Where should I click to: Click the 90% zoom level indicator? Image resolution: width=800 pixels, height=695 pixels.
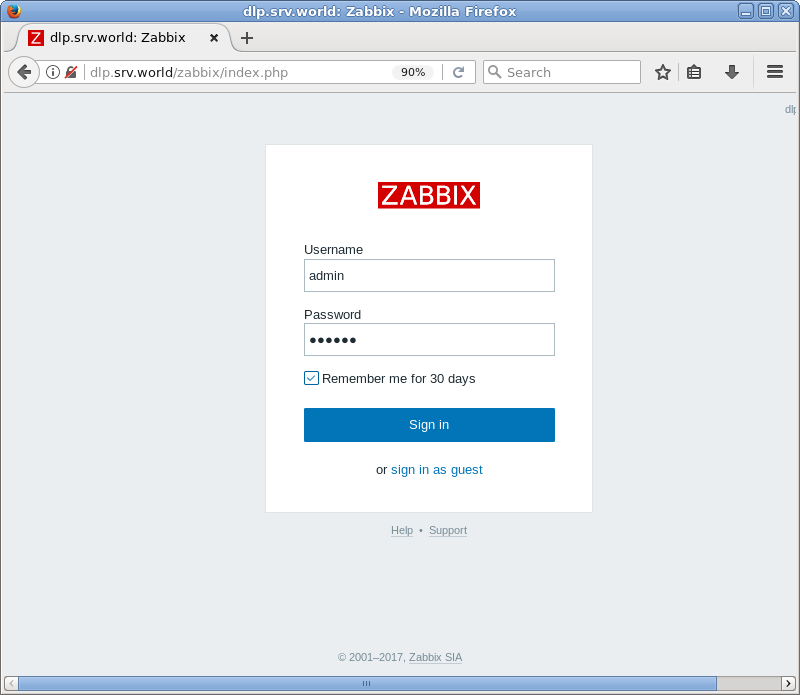(x=413, y=72)
